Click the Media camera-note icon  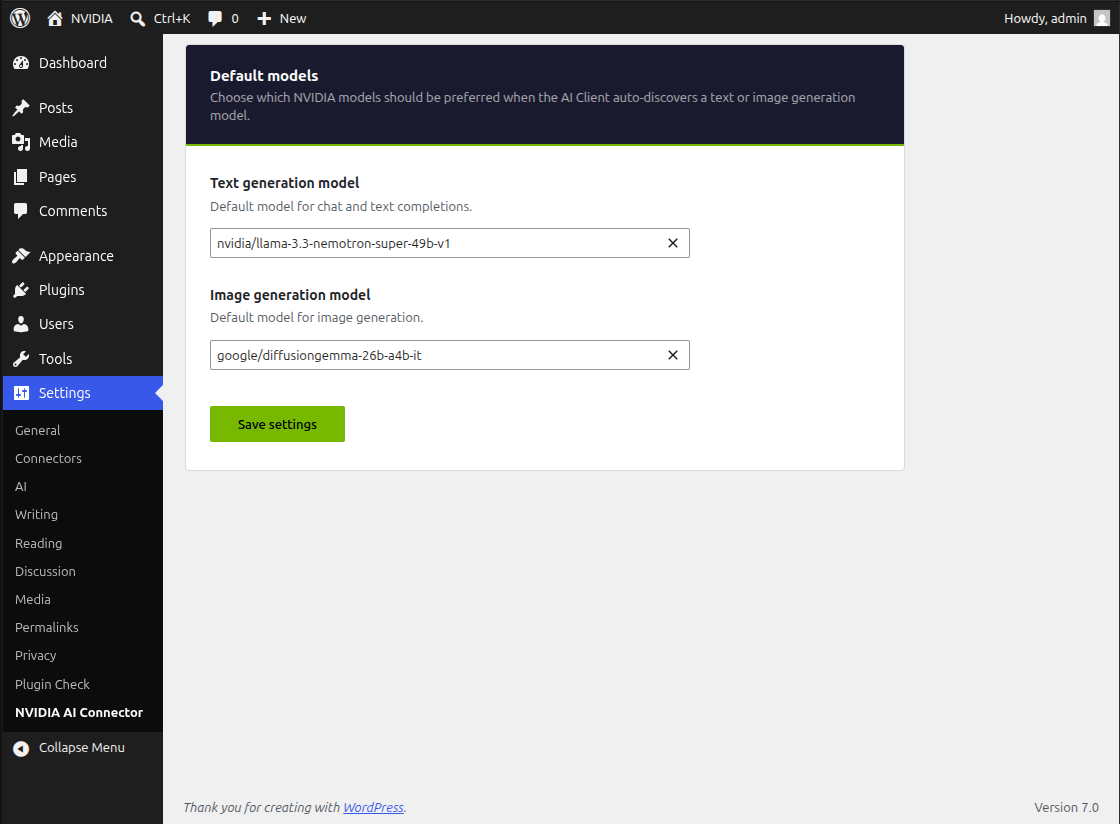[x=21, y=142]
